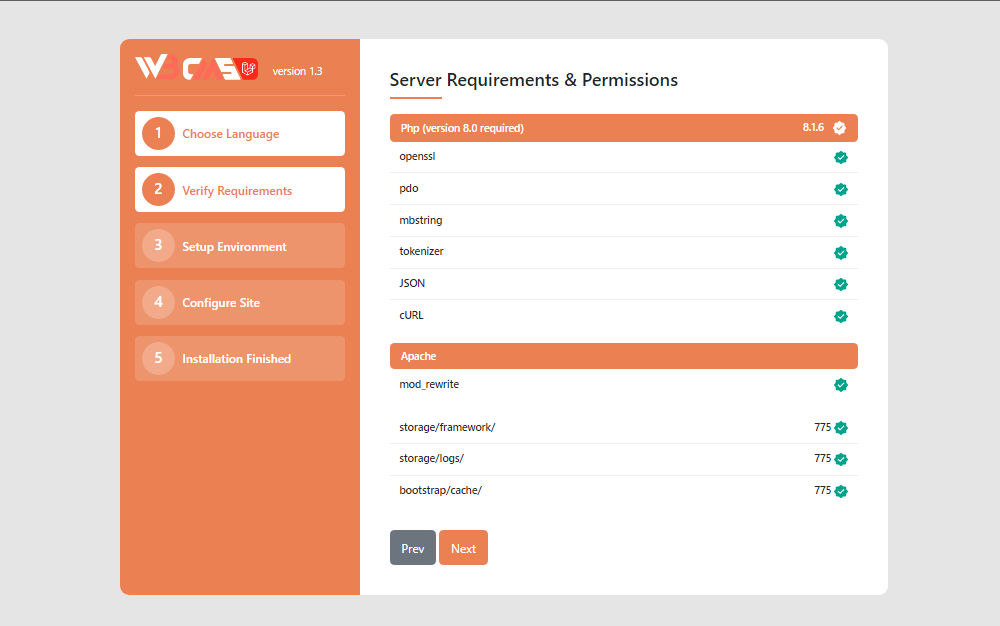Click the tokenizer green check icon
Viewport: 1000px width, 626px height.
[841, 253]
